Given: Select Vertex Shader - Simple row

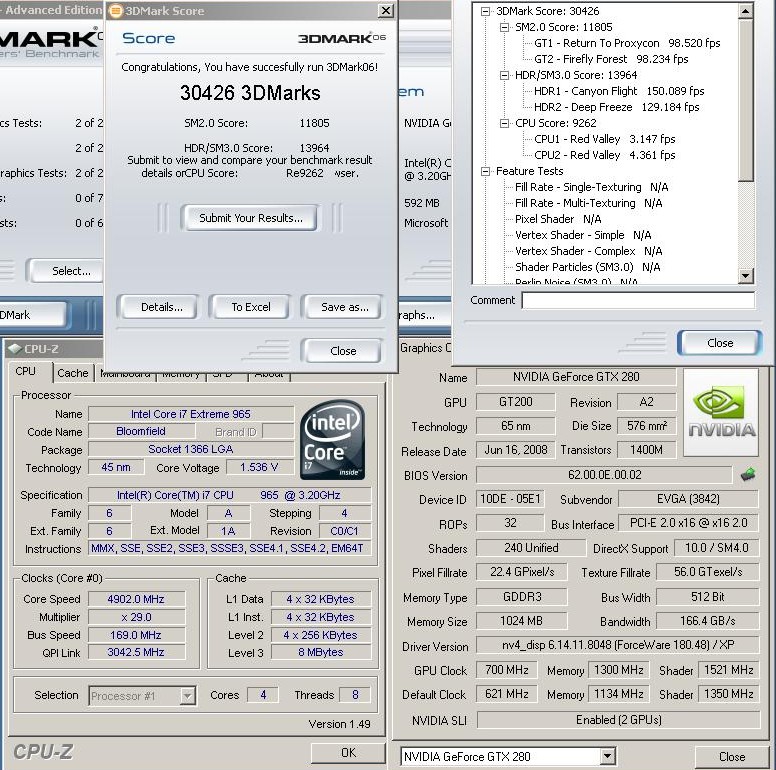Looking at the screenshot, I should [x=583, y=235].
